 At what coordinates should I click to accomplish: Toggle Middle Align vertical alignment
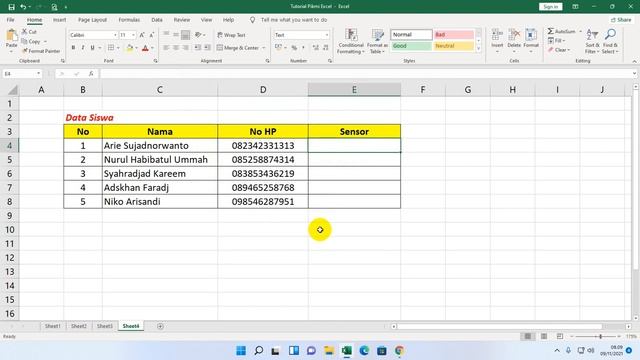pos(176,35)
